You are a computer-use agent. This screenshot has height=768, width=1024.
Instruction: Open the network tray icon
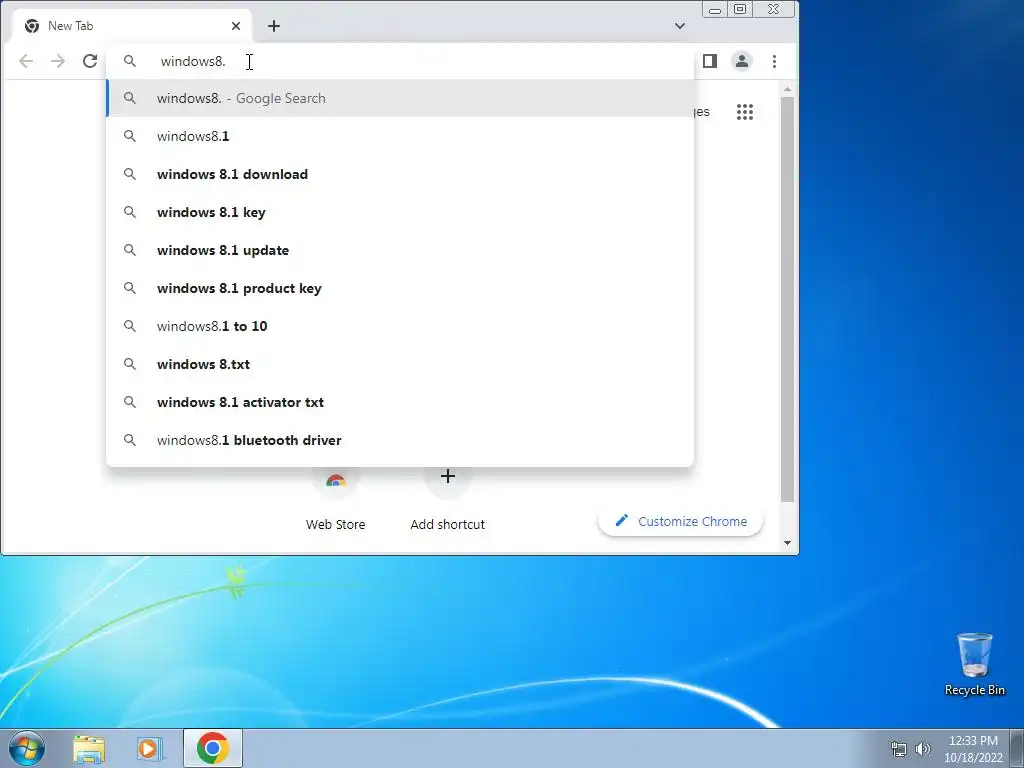pyautogui.click(x=899, y=749)
